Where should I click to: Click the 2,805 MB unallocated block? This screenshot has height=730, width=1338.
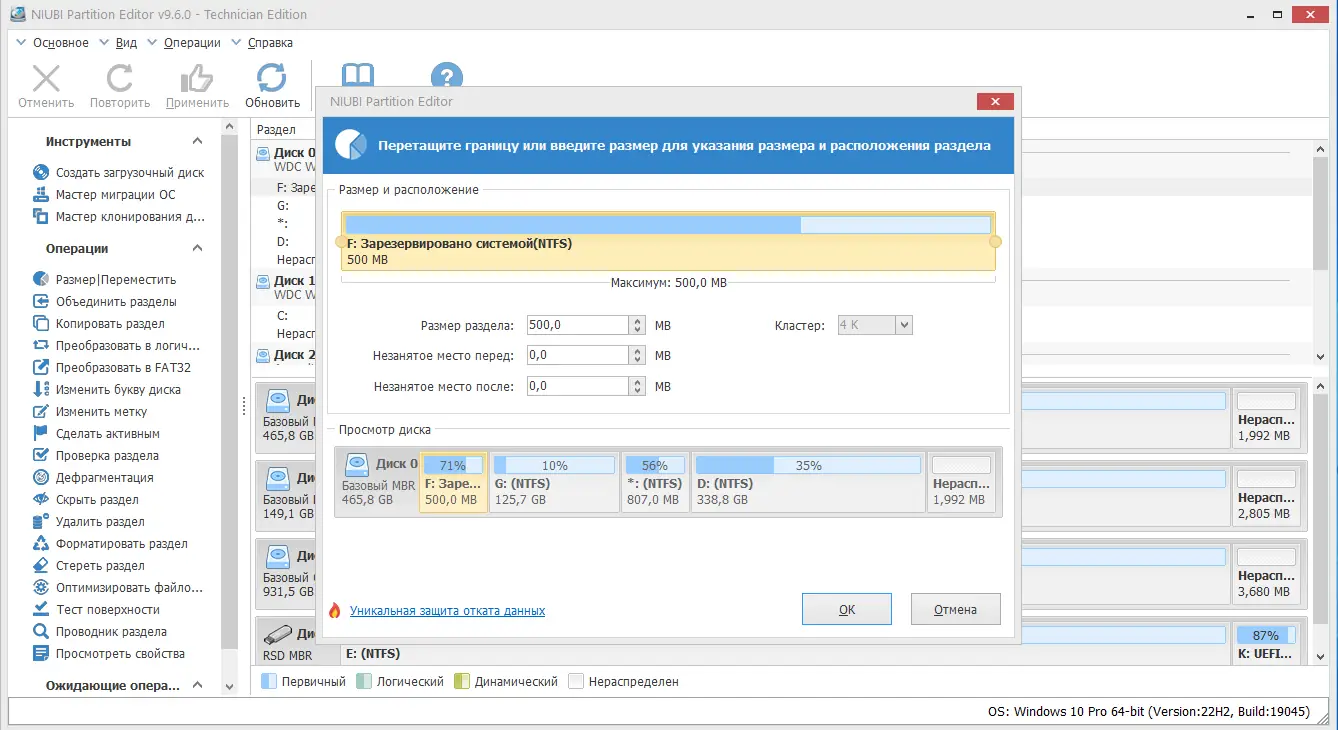1268,497
